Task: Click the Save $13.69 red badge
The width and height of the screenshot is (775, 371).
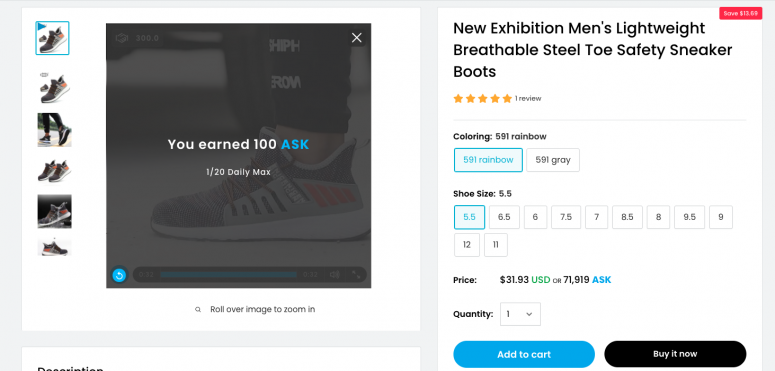Action: click(740, 13)
